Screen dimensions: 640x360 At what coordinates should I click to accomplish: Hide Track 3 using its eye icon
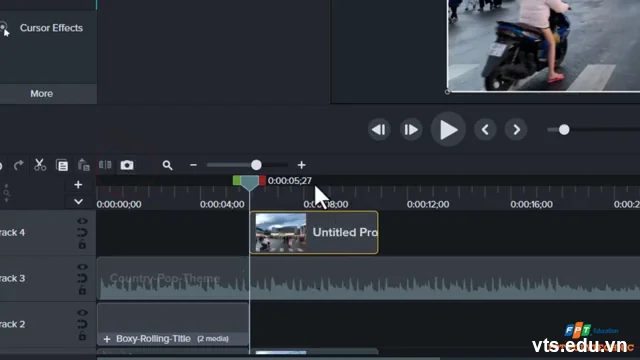82,267
